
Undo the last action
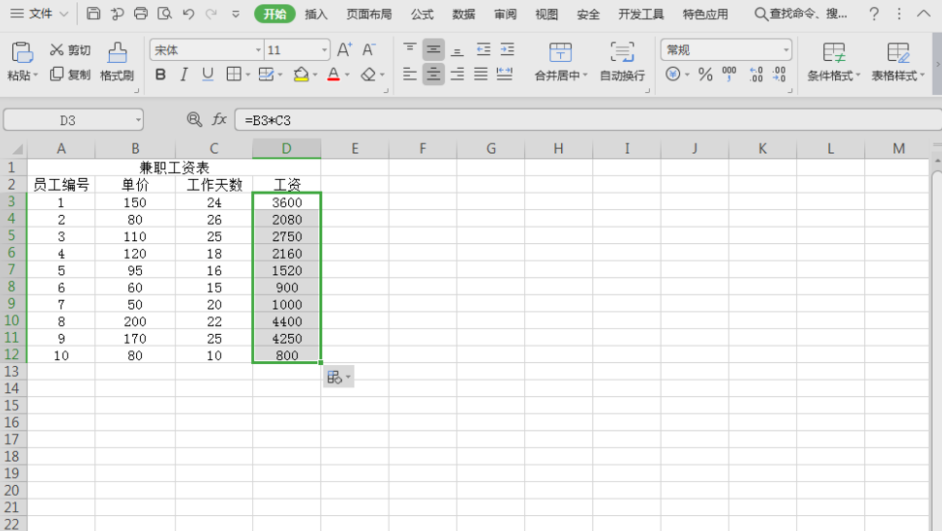[x=189, y=13]
